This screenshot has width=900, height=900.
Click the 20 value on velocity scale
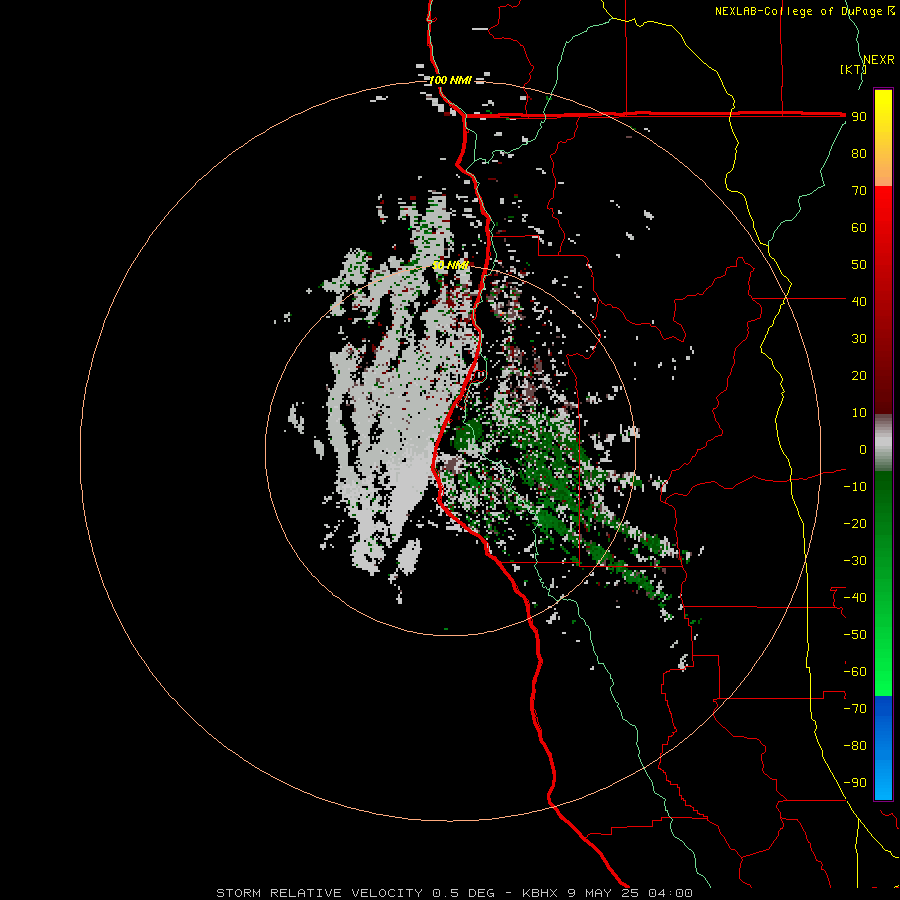click(x=859, y=375)
